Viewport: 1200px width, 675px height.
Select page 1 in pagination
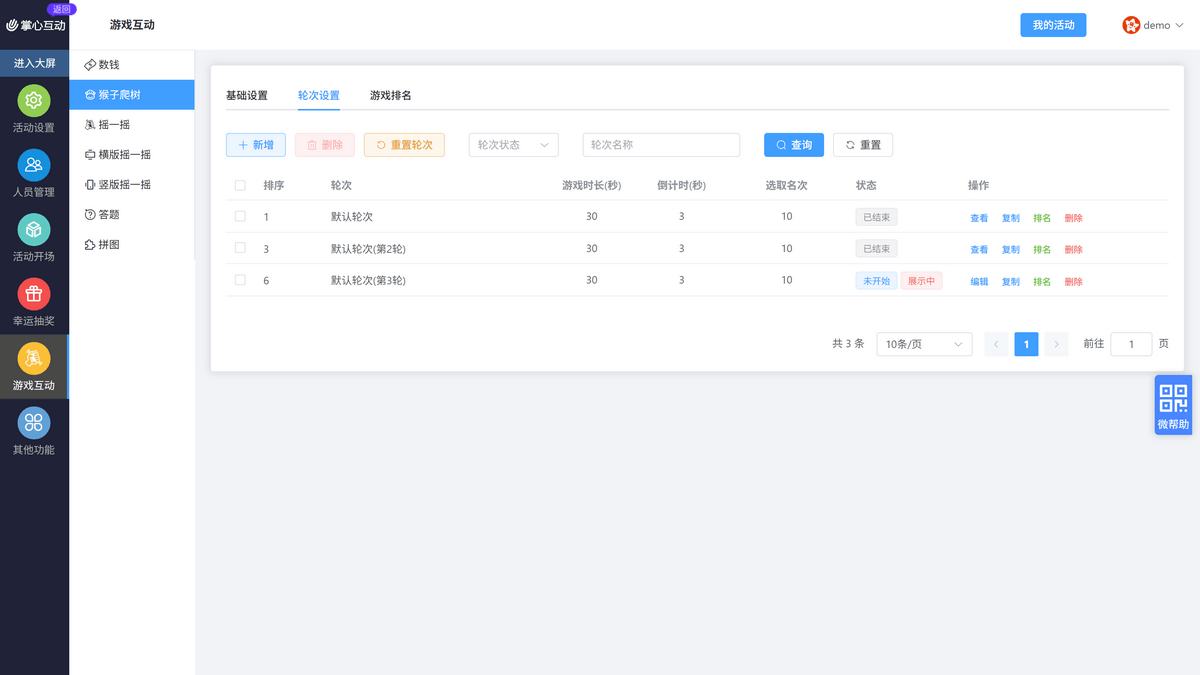click(1026, 344)
